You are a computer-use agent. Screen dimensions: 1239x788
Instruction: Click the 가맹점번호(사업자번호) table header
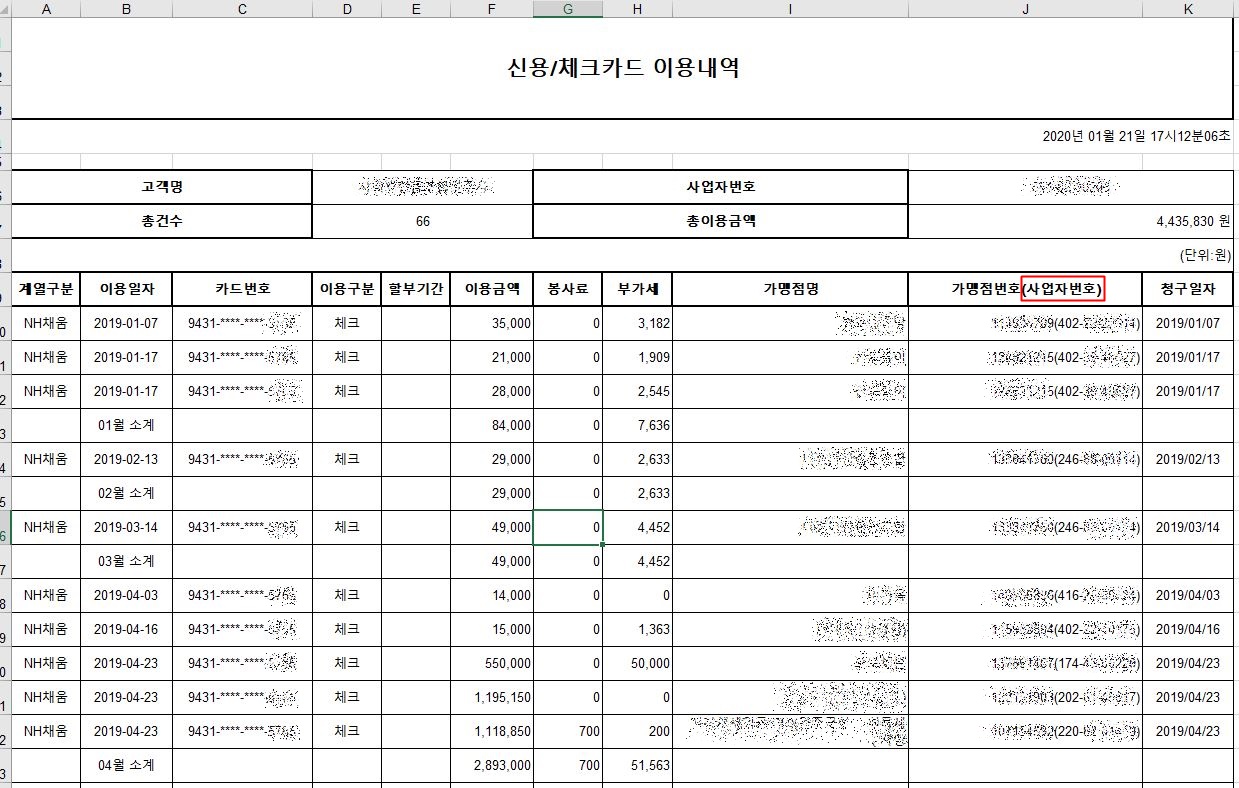pyautogui.click(x=1025, y=289)
